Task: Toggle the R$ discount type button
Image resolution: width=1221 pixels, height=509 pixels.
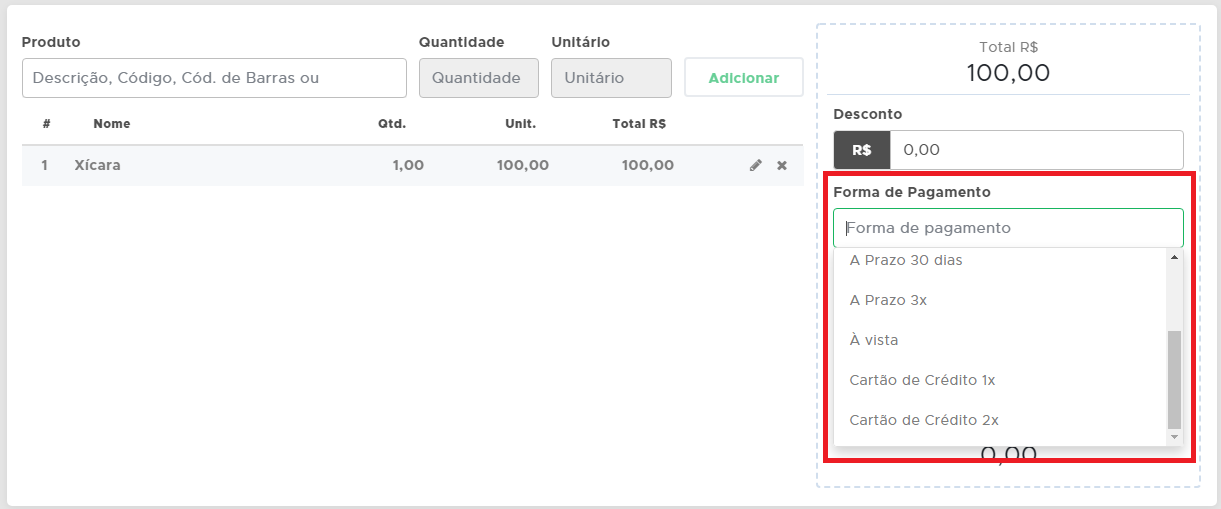Action: click(x=861, y=150)
